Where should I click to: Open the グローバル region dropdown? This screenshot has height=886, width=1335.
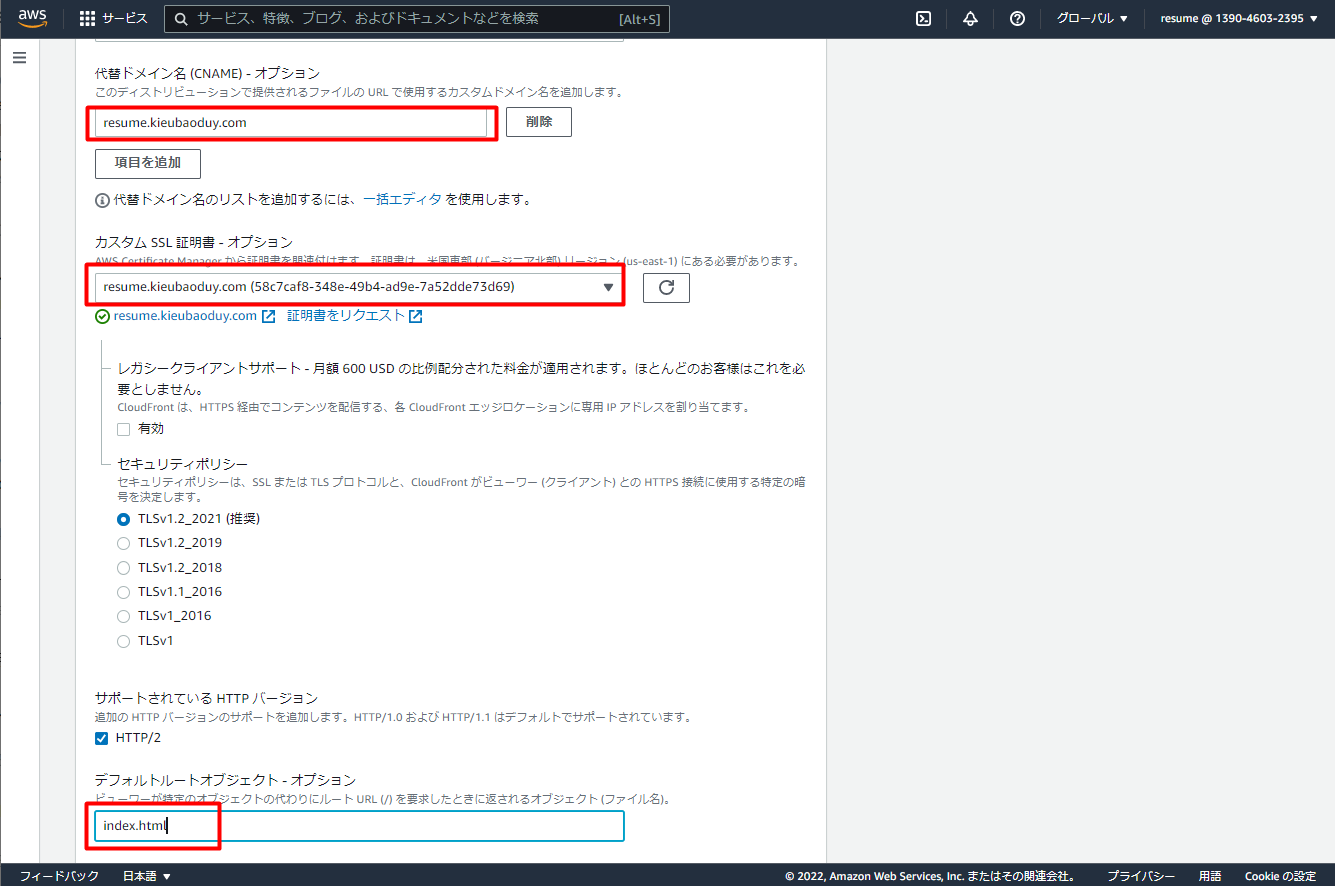coord(1092,19)
